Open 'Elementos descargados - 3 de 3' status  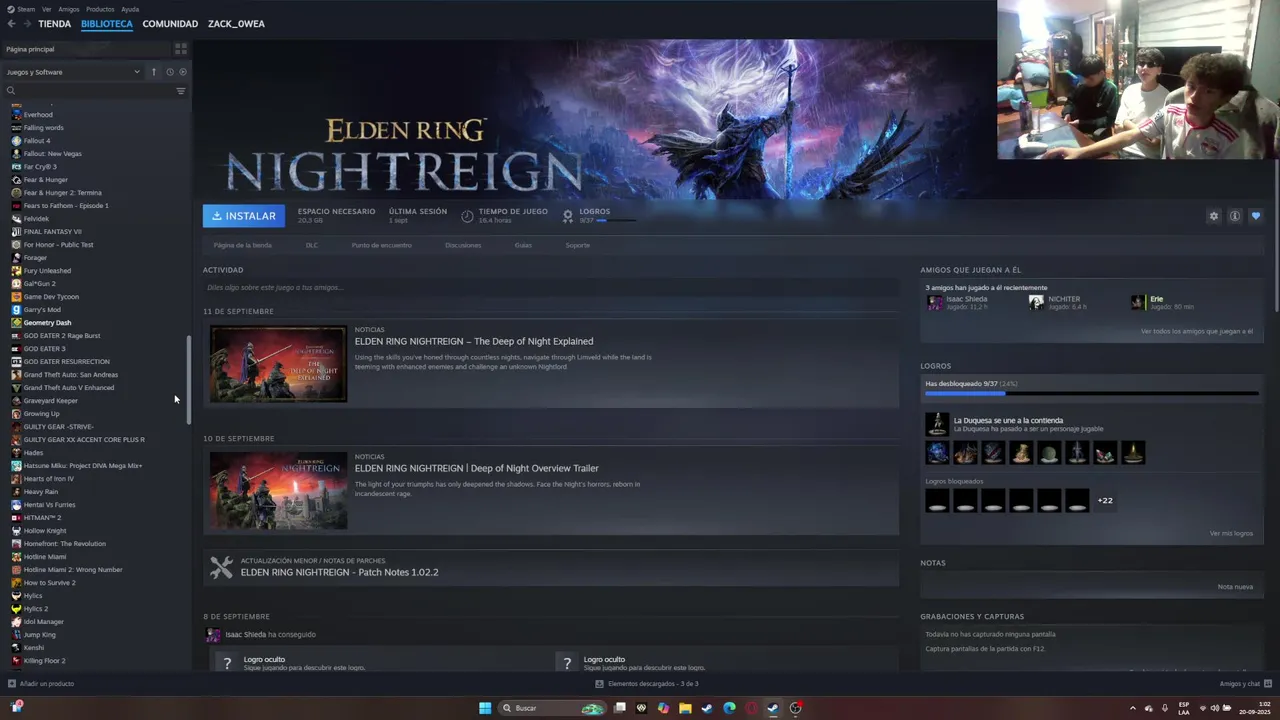click(646, 684)
